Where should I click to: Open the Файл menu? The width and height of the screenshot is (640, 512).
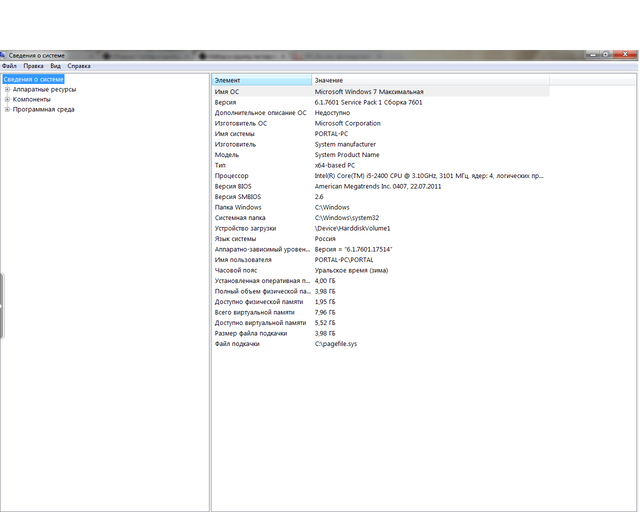(x=9, y=66)
